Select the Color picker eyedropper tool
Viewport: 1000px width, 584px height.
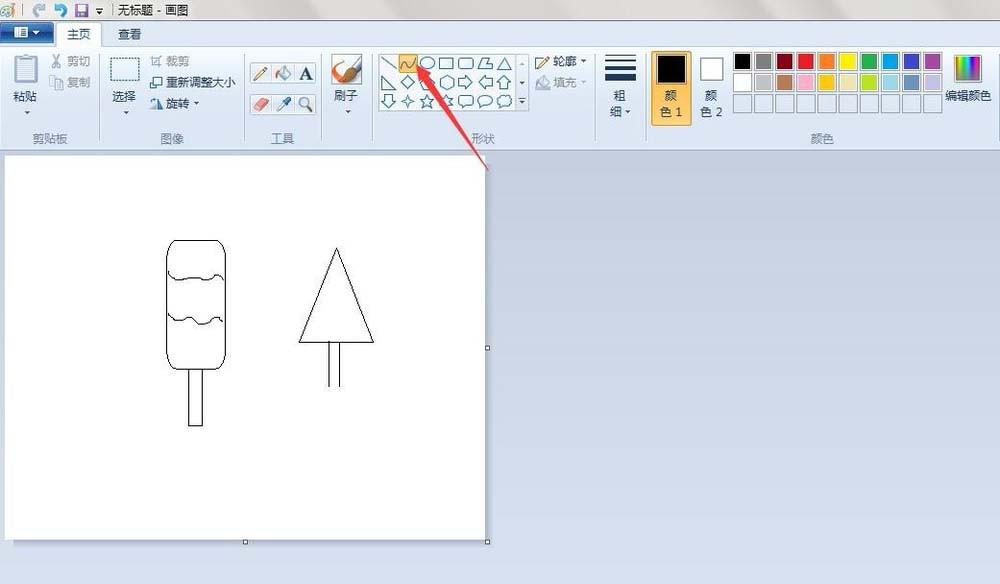tap(283, 103)
